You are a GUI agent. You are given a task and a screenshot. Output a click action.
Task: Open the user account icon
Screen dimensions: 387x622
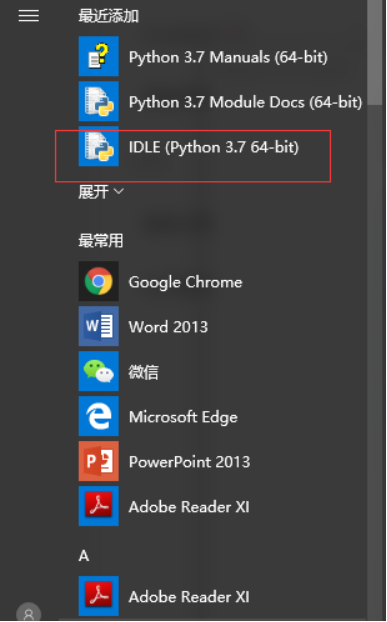(29, 613)
